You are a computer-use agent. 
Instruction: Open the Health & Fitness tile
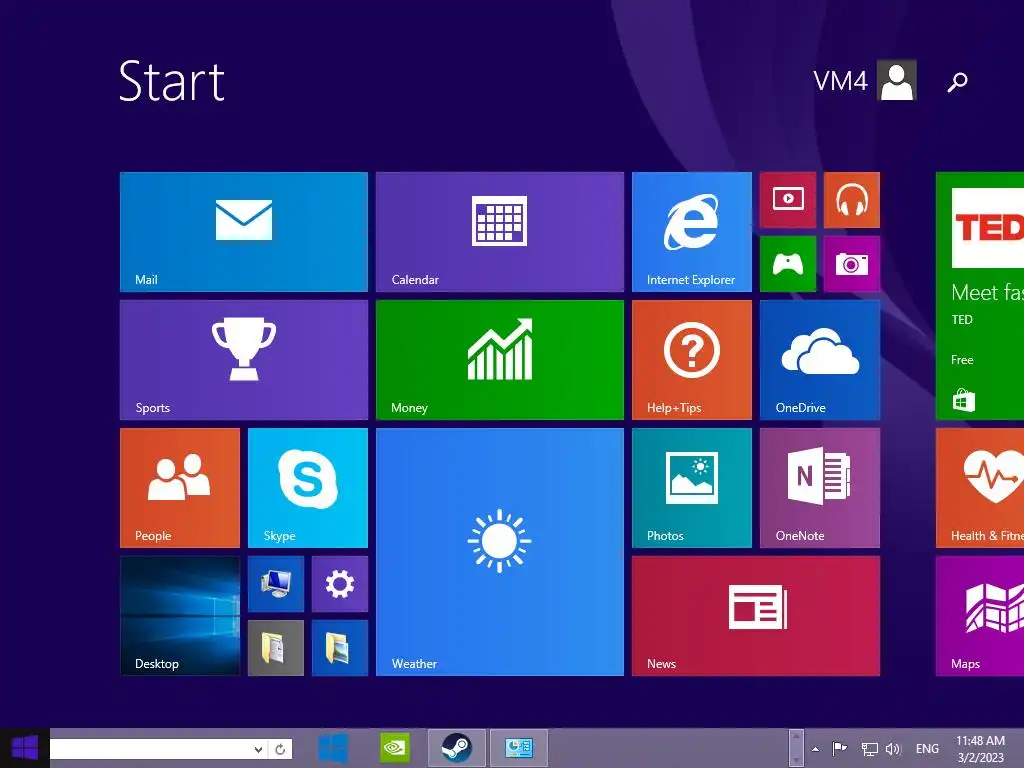[980, 488]
